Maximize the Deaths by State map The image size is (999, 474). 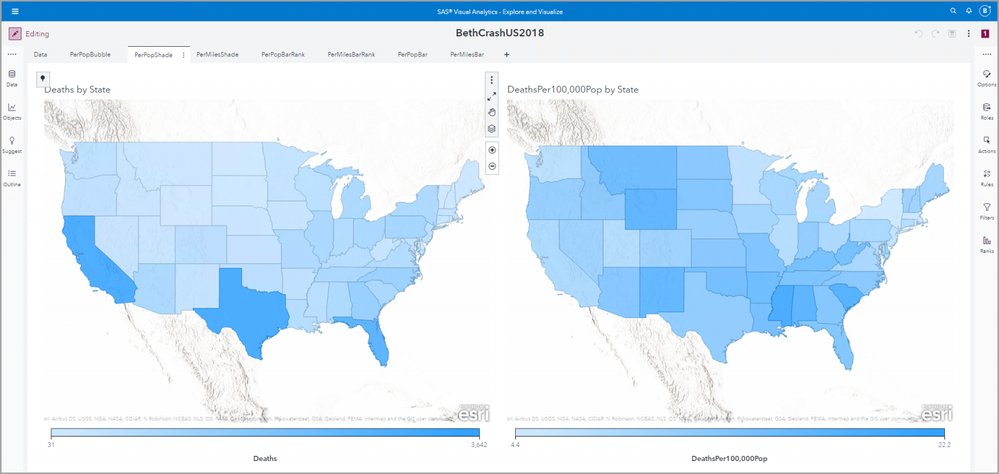click(x=492, y=96)
